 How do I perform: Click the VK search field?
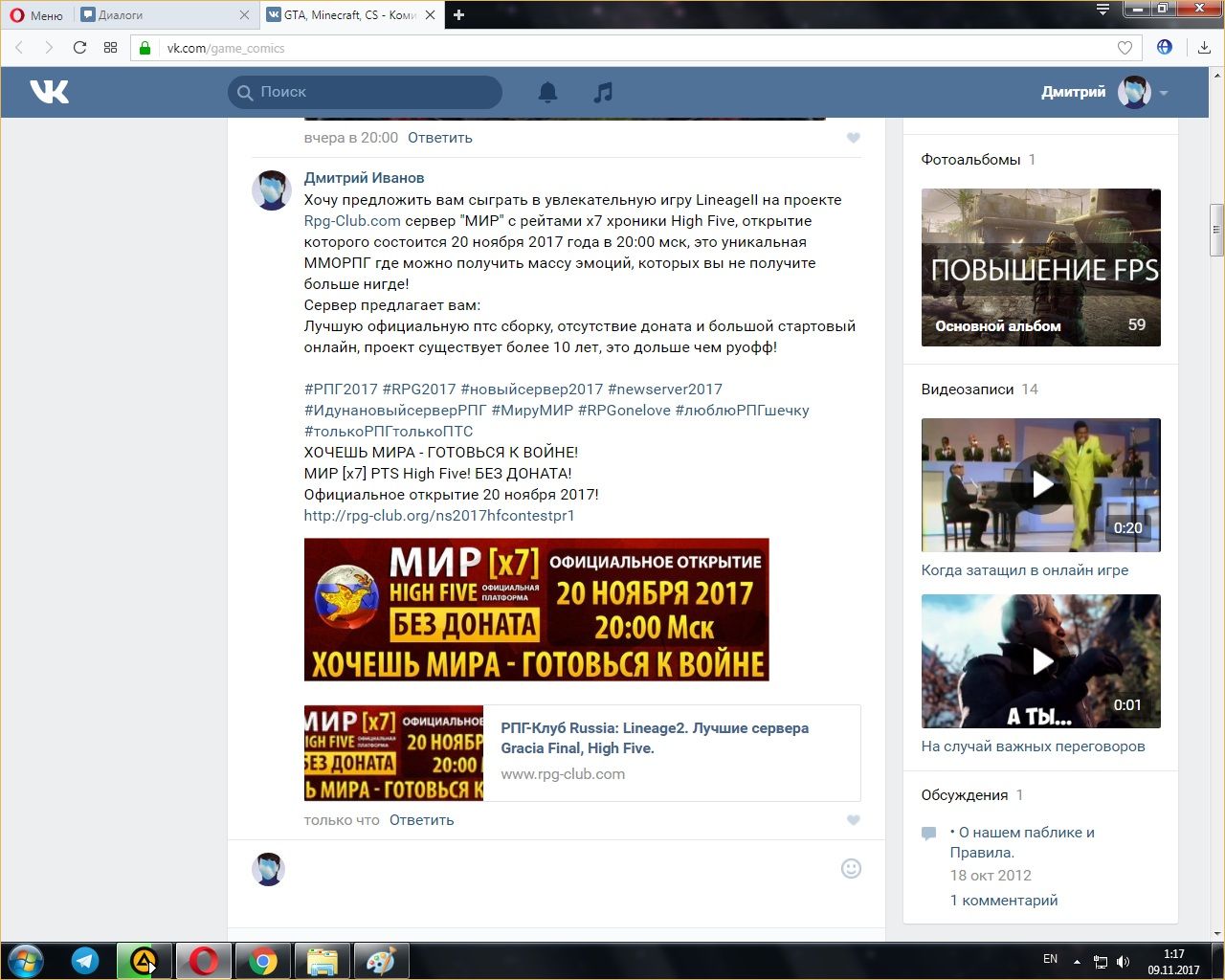click(365, 92)
